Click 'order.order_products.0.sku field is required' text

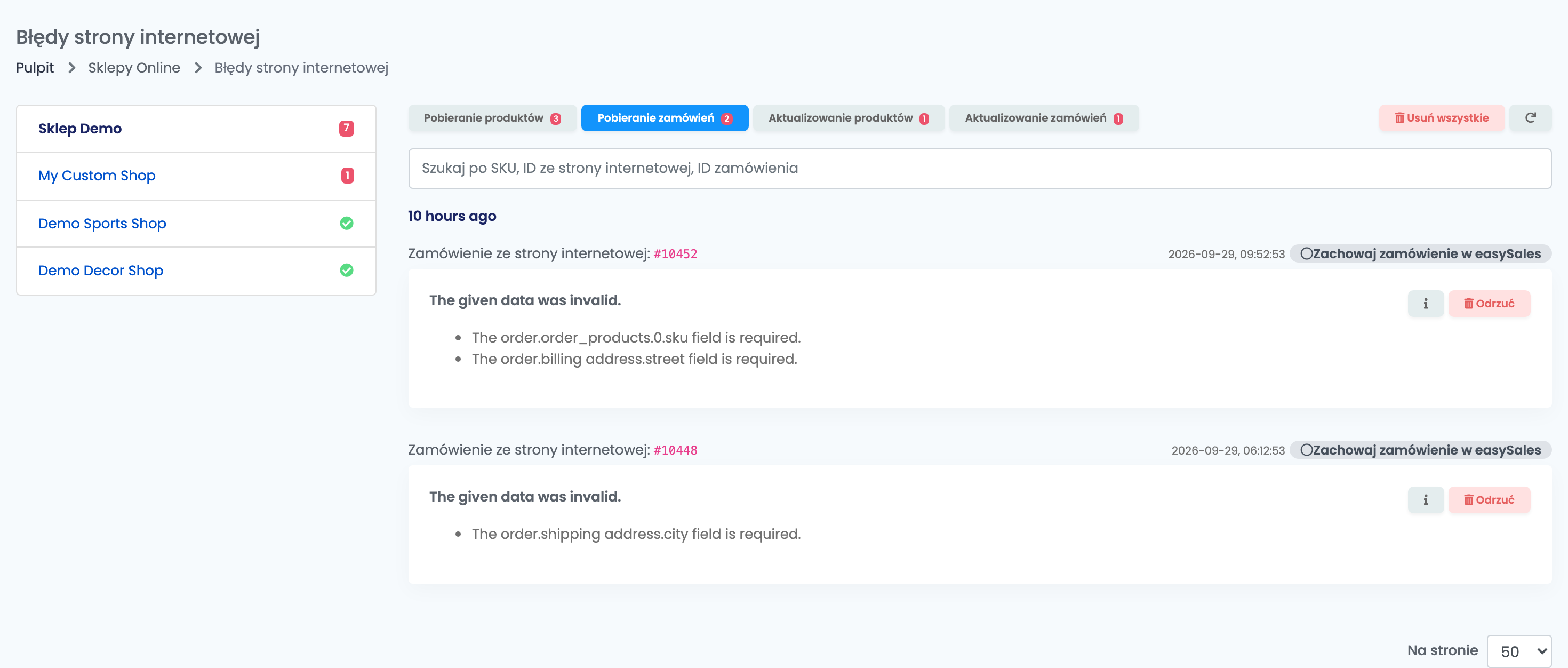tap(636, 337)
